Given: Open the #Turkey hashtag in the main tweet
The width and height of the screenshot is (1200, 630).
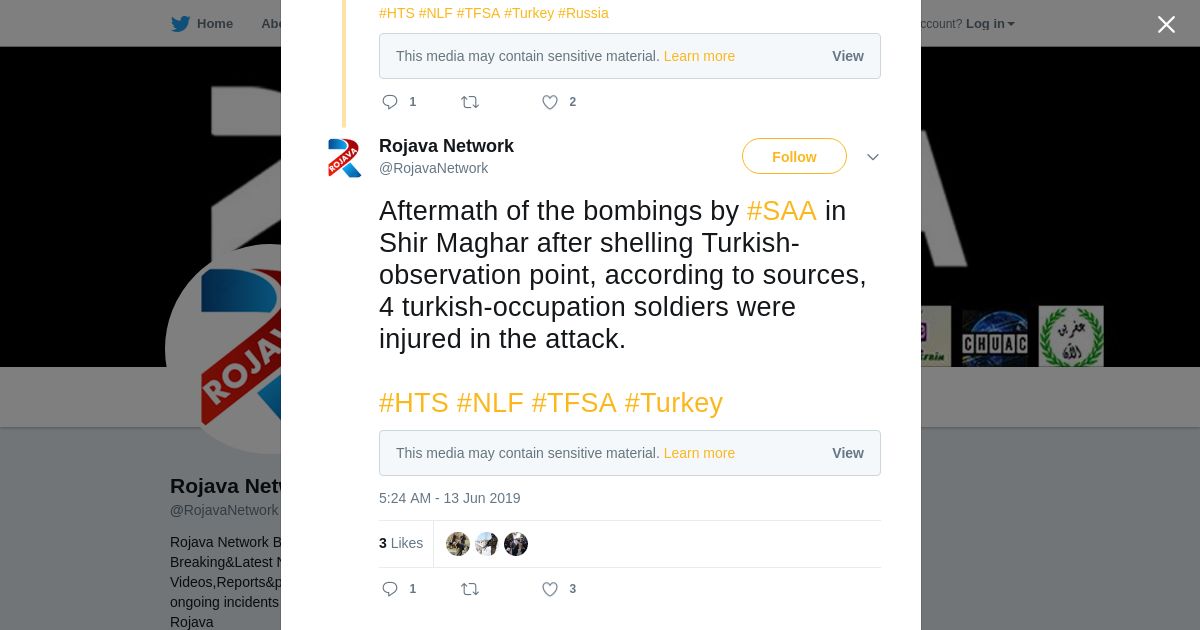Looking at the screenshot, I should pos(673,403).
